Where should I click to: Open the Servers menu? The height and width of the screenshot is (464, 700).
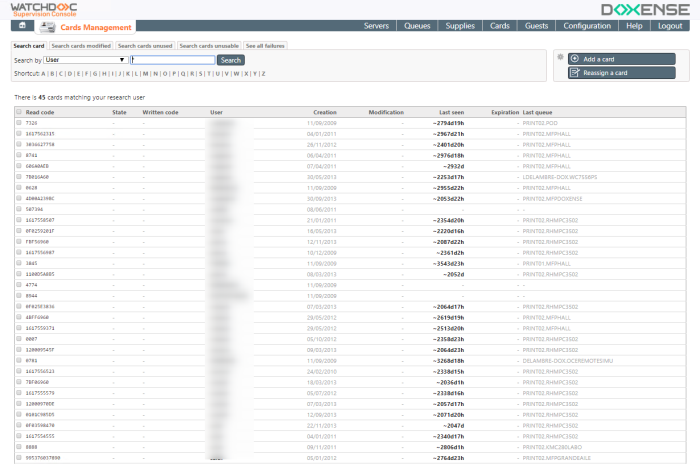coord(377,26)
